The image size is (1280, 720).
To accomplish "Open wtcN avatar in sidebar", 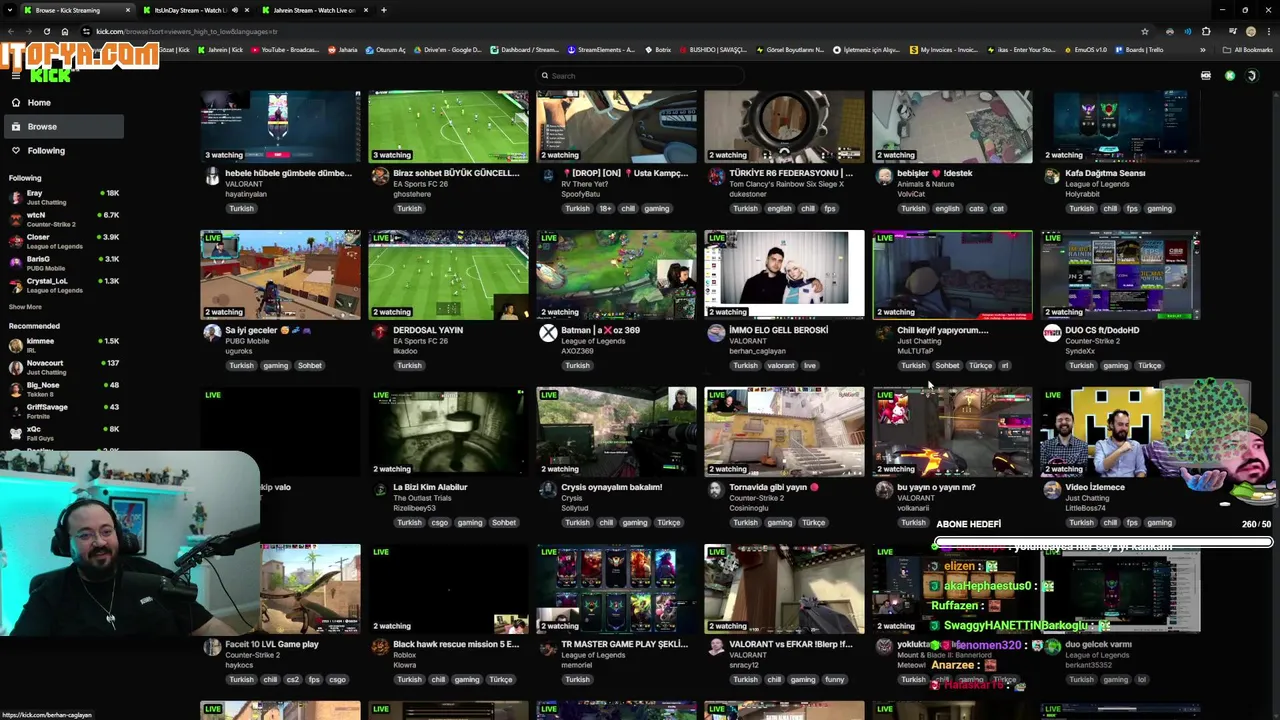I will pyautogui.click(x=15, y=219).
